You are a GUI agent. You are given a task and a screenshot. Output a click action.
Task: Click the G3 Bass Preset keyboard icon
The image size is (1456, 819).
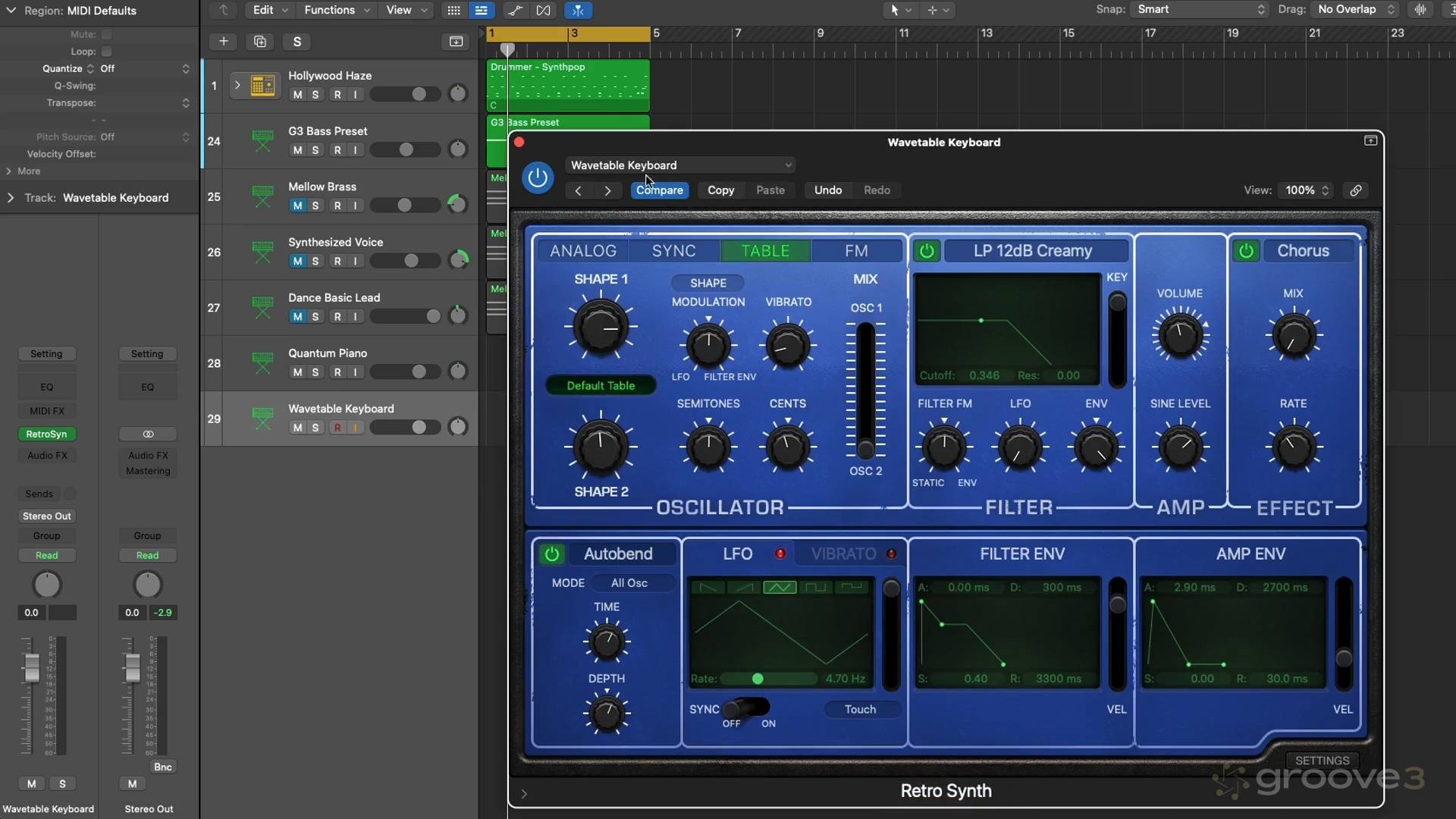point(262,141)
